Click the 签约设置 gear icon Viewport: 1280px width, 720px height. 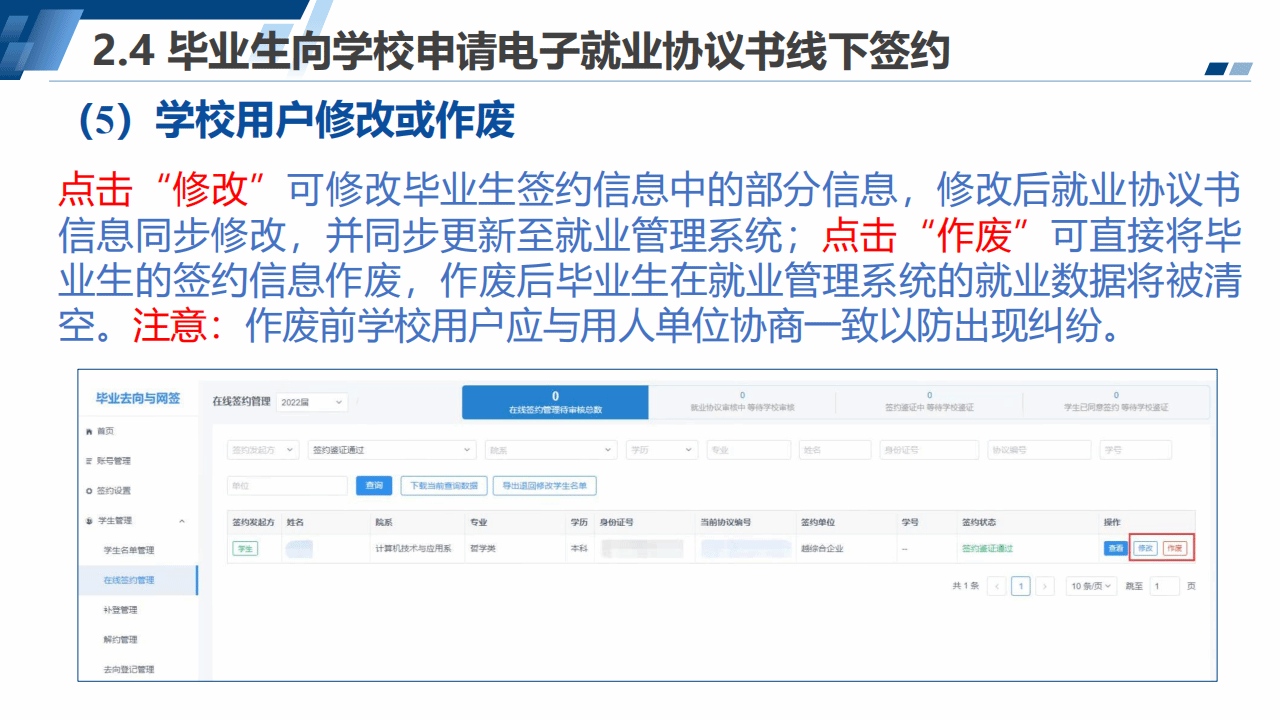89,491
